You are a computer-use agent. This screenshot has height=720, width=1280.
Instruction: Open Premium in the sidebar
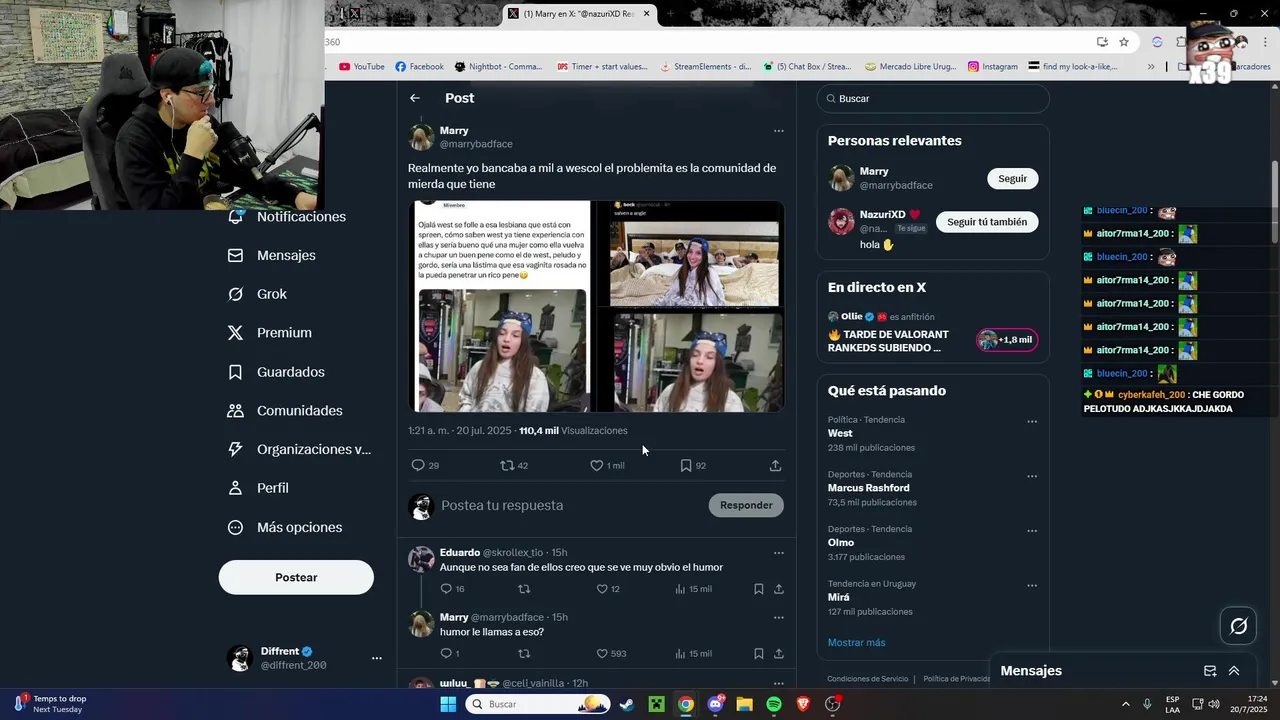tap(271, 333)
